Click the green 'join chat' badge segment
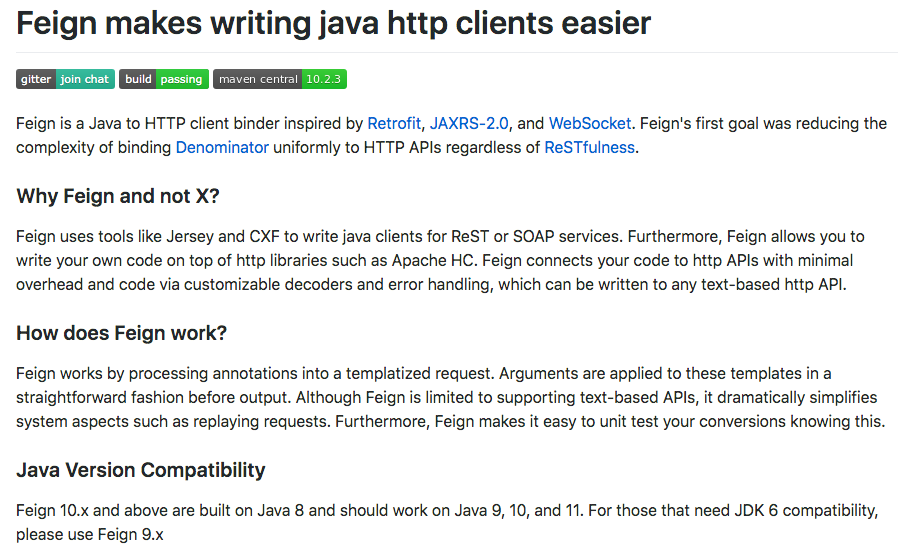 click(85, 79)
